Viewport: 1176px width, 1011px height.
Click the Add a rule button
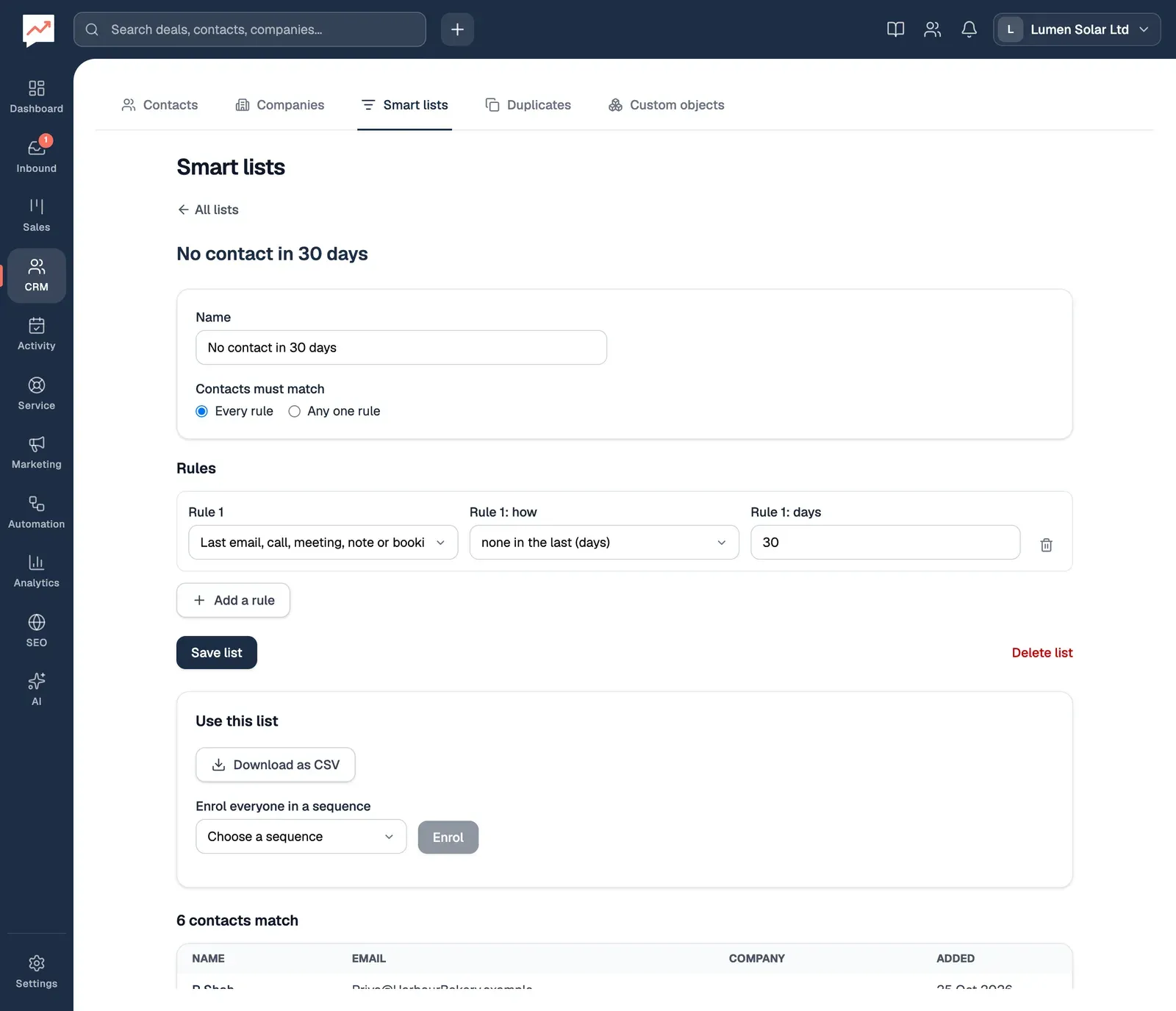click(233, 600)
